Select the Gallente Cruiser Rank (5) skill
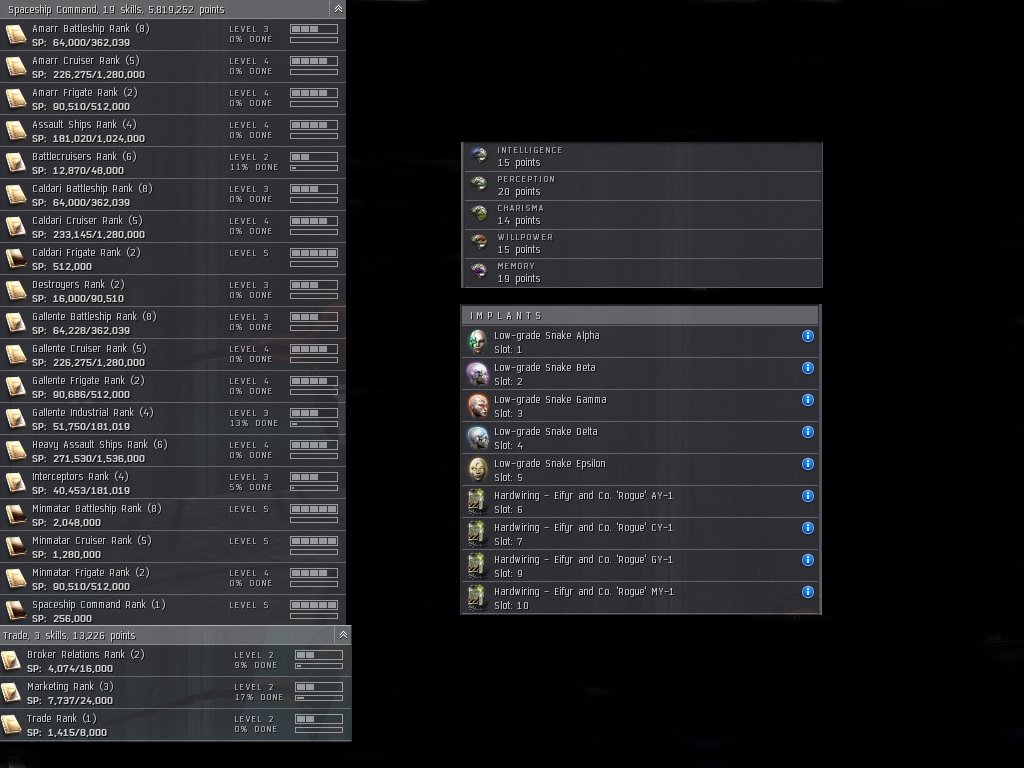 pos(172,355)
